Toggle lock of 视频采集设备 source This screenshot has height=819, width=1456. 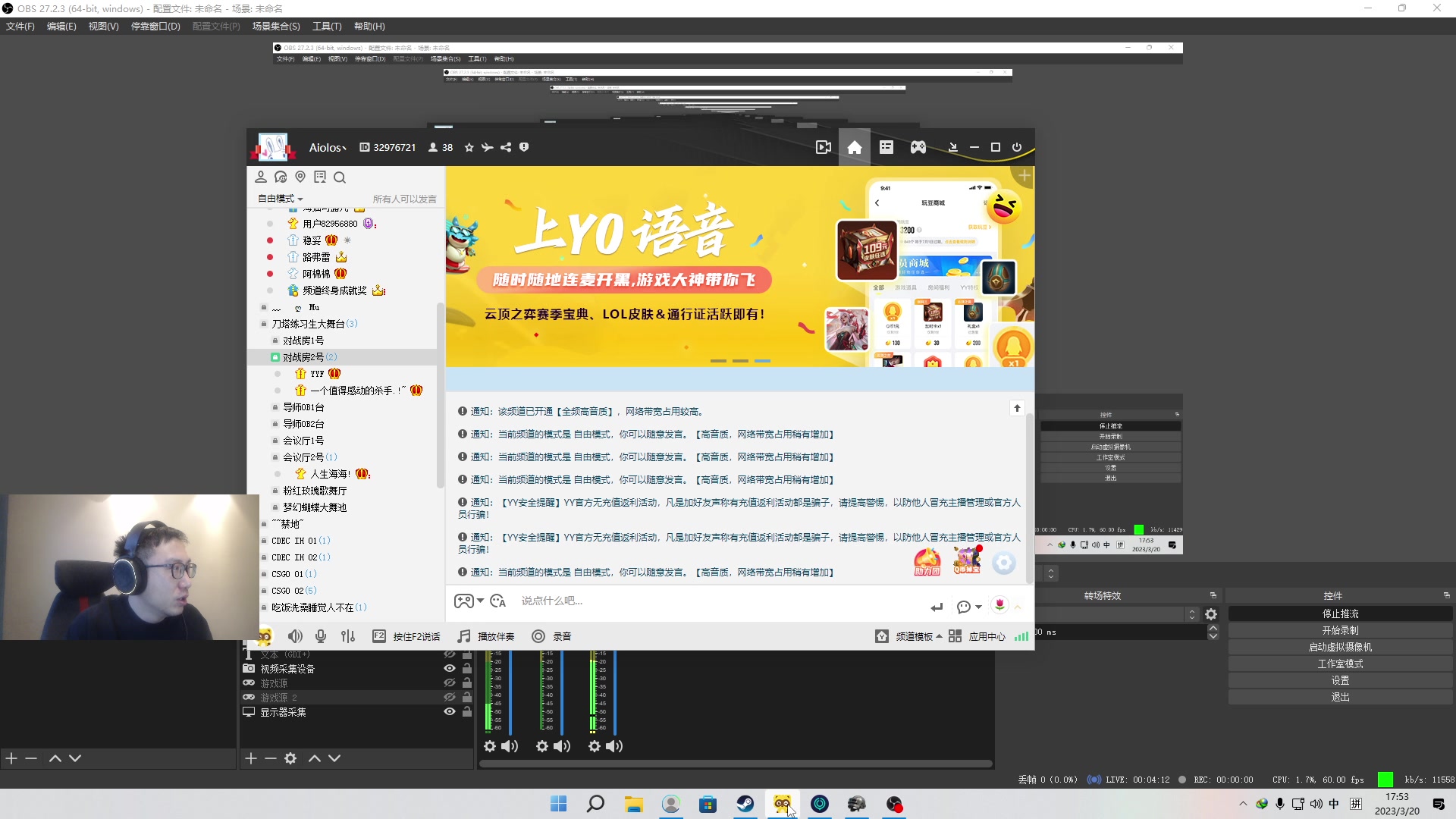coord(467,669)
